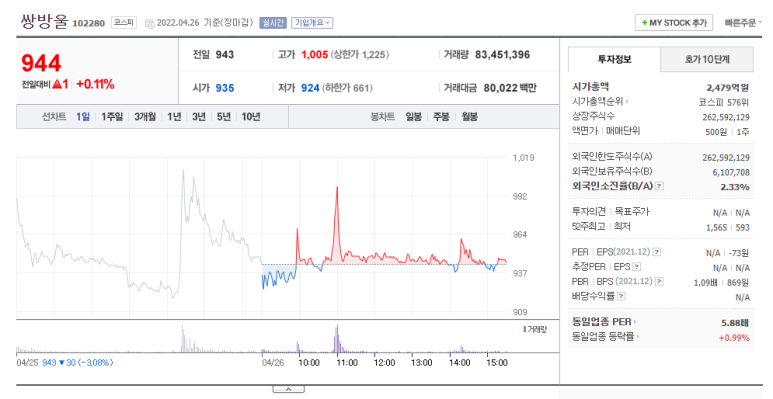Open help icon beside 배당수익률
773x399 pixels.
tap(621, 296)
